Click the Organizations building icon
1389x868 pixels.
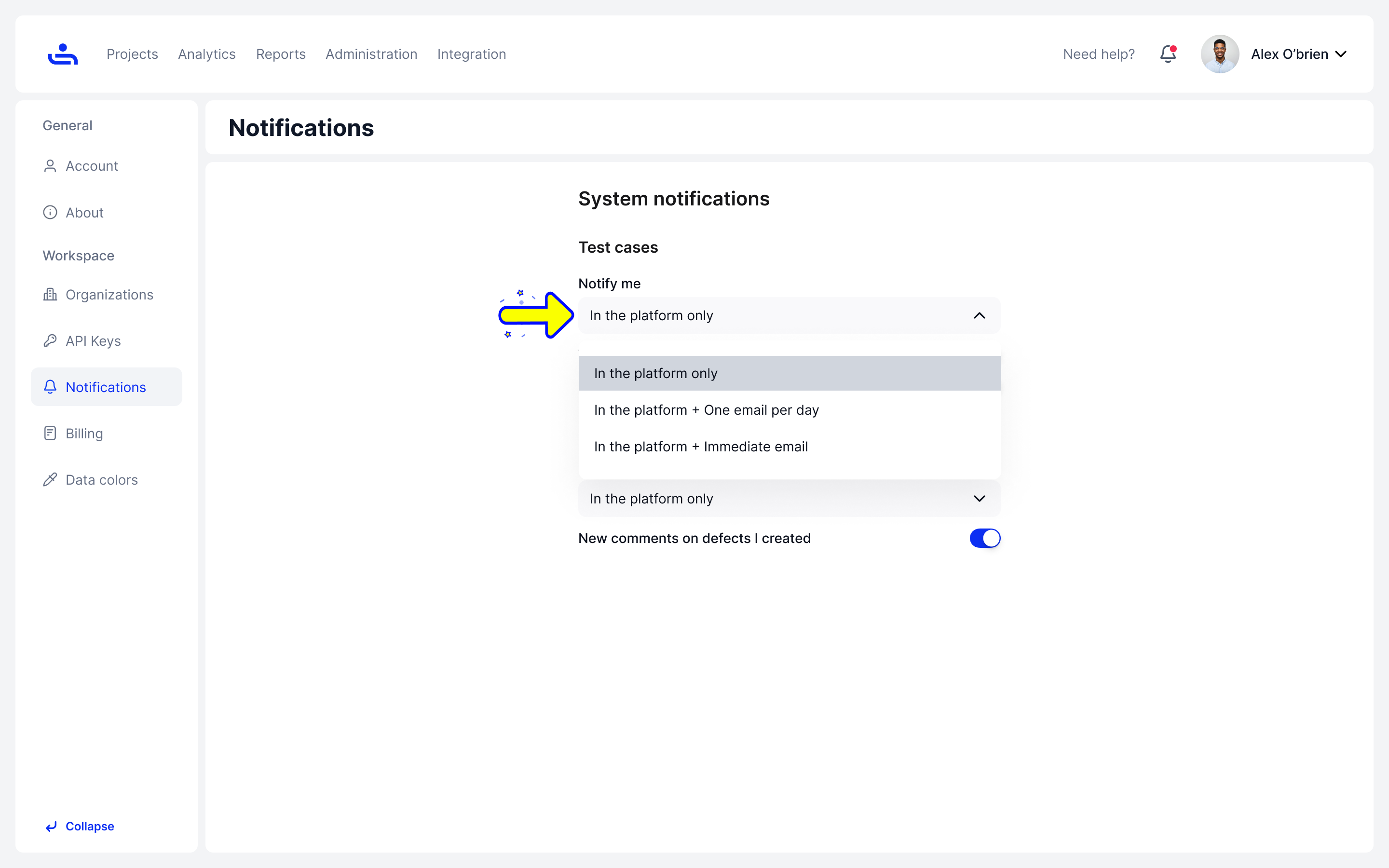[50, 295]
